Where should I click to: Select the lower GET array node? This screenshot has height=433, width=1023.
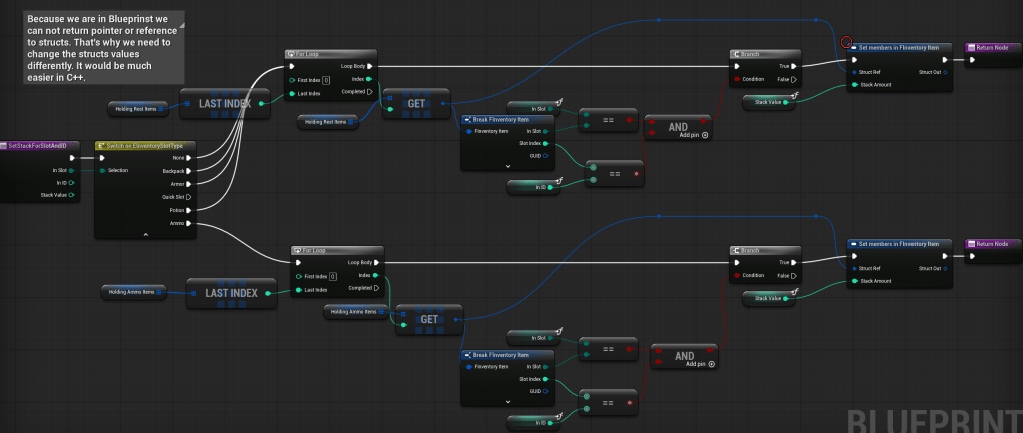tap(429, 319)
